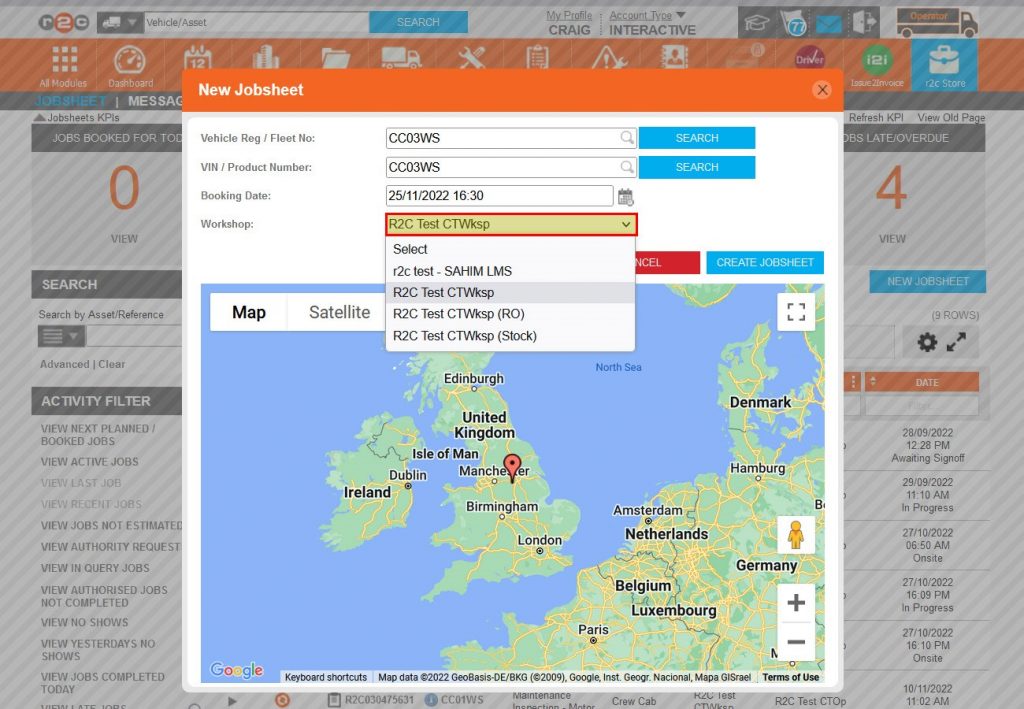
Task: Select the JOBSHEET menu item
Action: (x=69, y=101)
